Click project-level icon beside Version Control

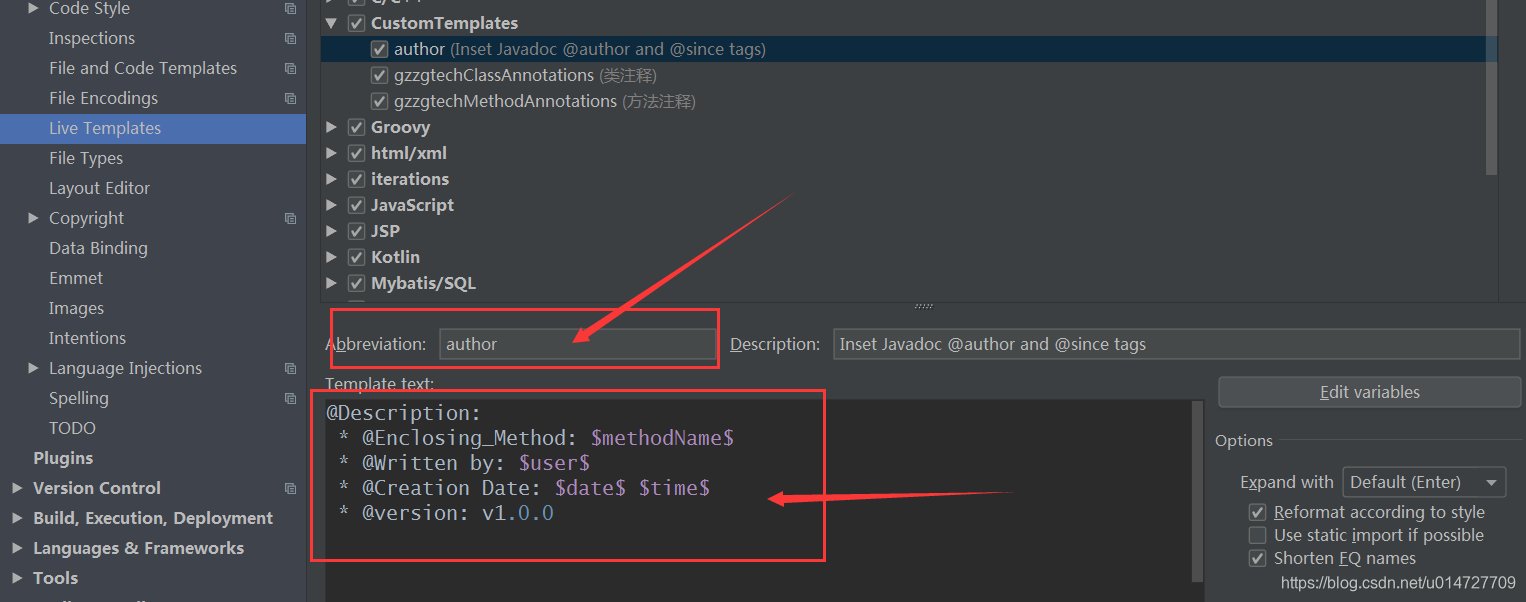290,489
